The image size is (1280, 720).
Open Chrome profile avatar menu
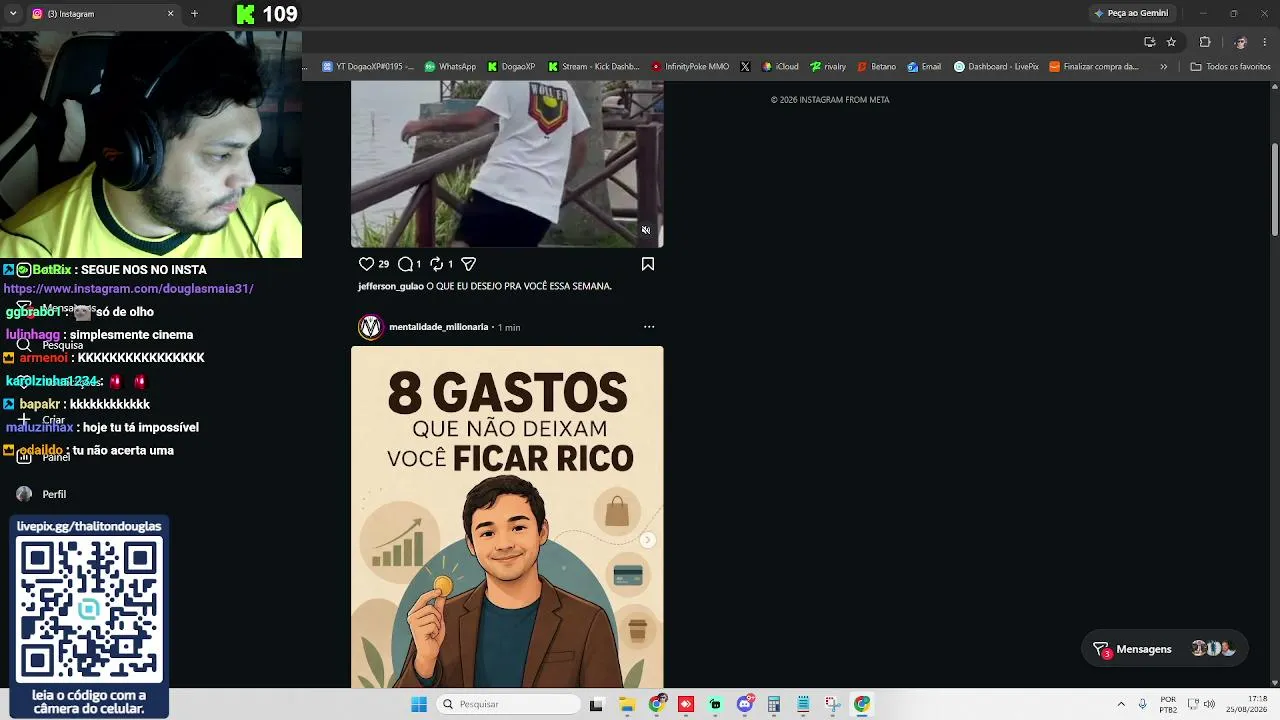(1240, 42)
